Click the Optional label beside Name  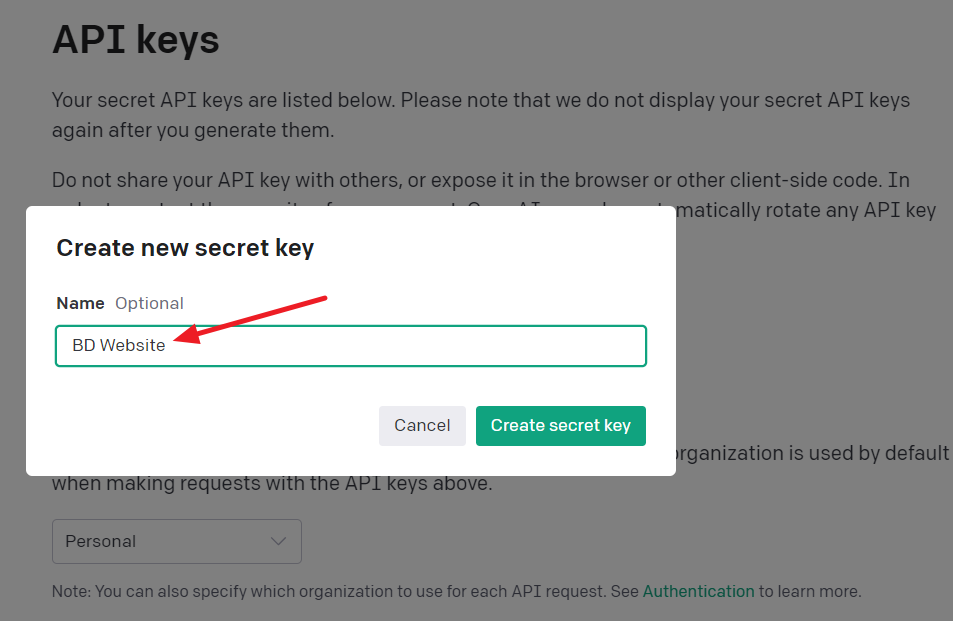[149, 303]
